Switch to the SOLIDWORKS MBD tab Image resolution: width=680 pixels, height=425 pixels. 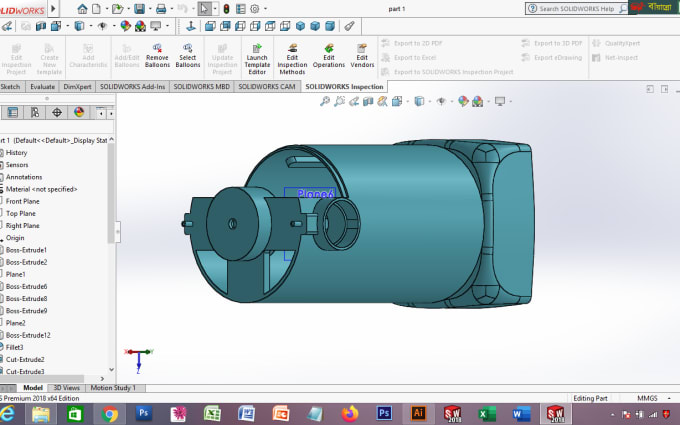(x=202, y=87)
